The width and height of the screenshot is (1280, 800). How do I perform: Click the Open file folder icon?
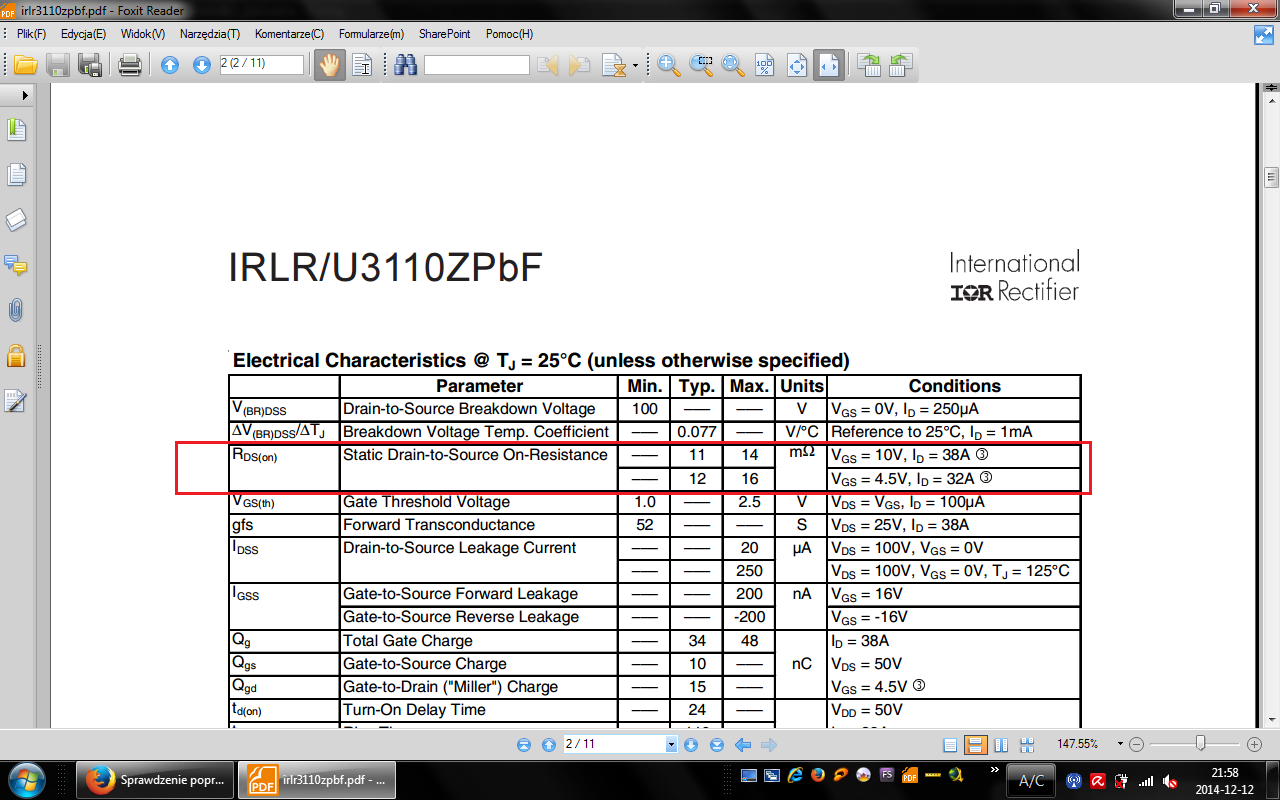[25, 66]
